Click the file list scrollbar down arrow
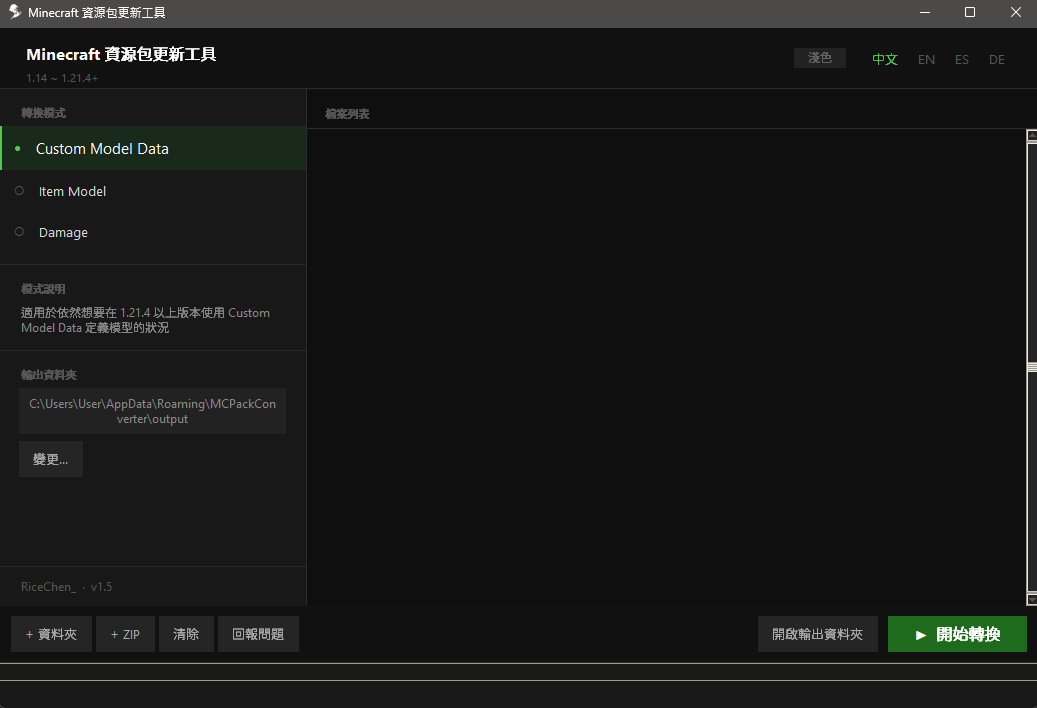Screen dimensions: 1037x708 (x=1032, y=600)
